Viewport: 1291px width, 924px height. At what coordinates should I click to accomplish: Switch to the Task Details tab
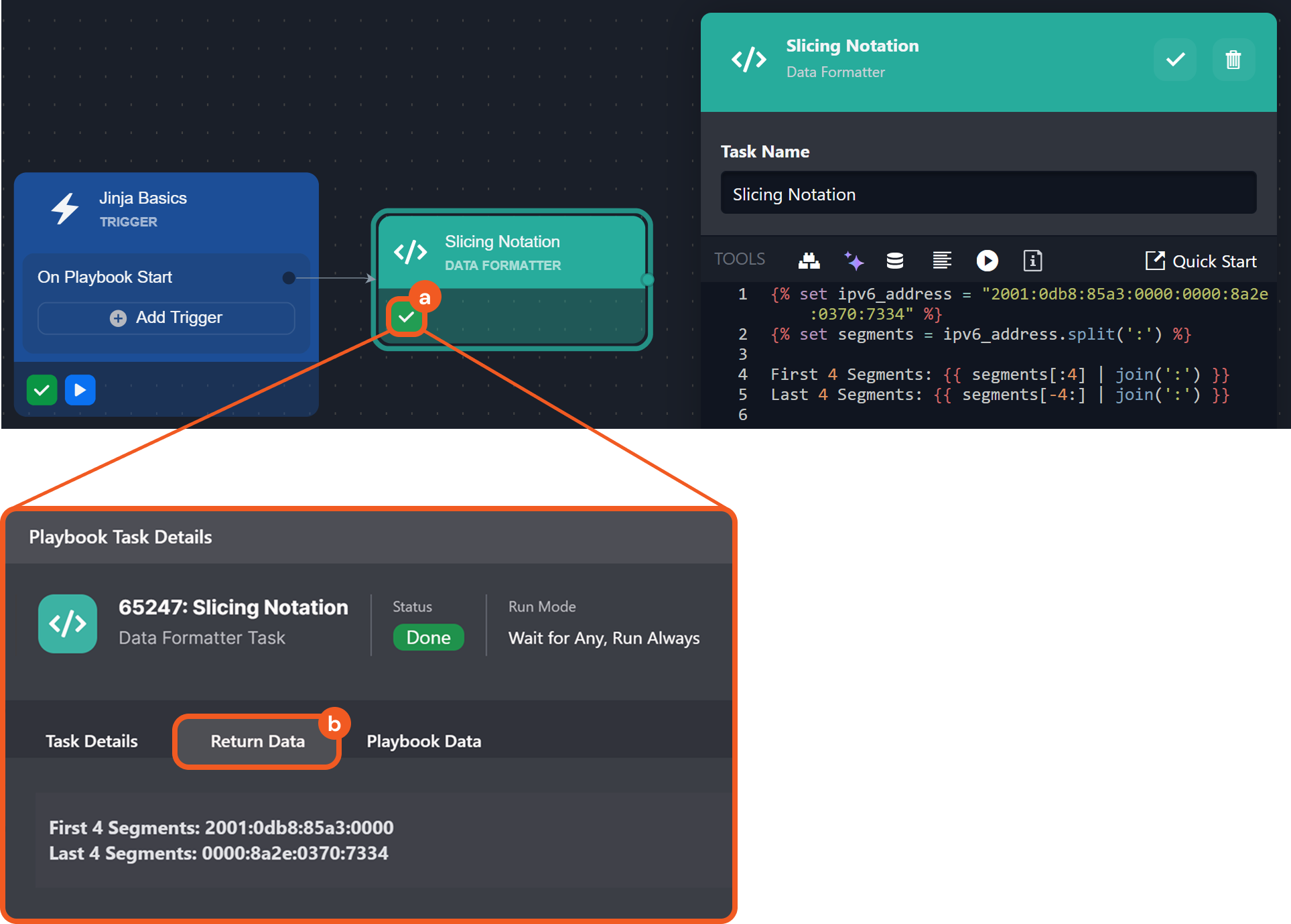92,741
